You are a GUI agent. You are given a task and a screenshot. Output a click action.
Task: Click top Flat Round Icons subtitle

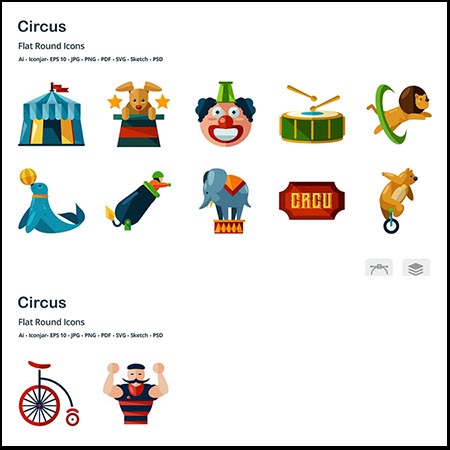coord(51,46)
